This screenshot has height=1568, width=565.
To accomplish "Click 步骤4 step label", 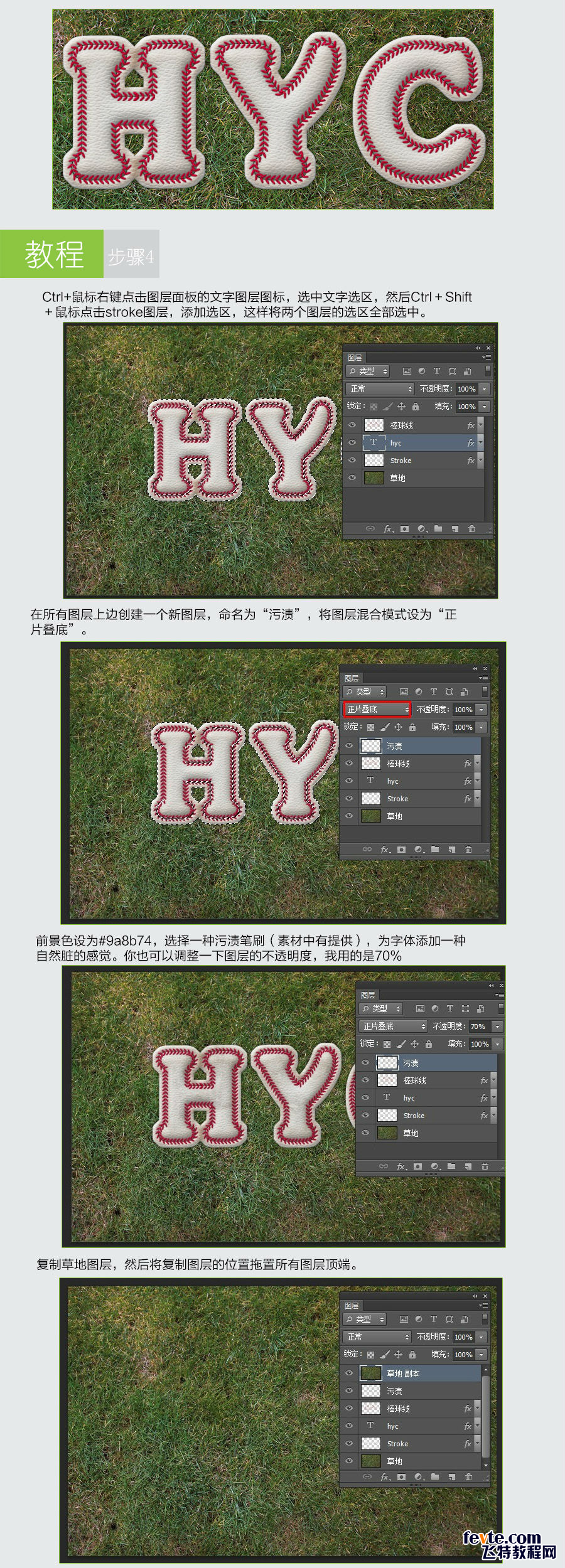I will pyautogui.click(x=131, y=256).
